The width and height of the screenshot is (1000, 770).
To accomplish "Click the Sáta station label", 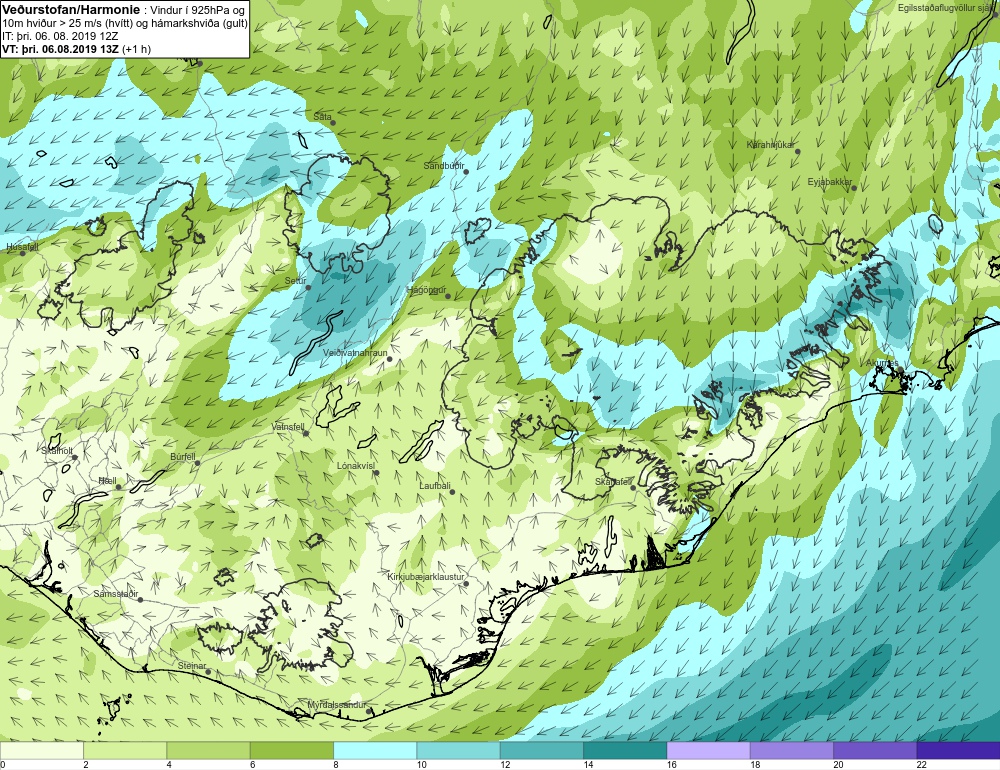I will tap(322, 117).
